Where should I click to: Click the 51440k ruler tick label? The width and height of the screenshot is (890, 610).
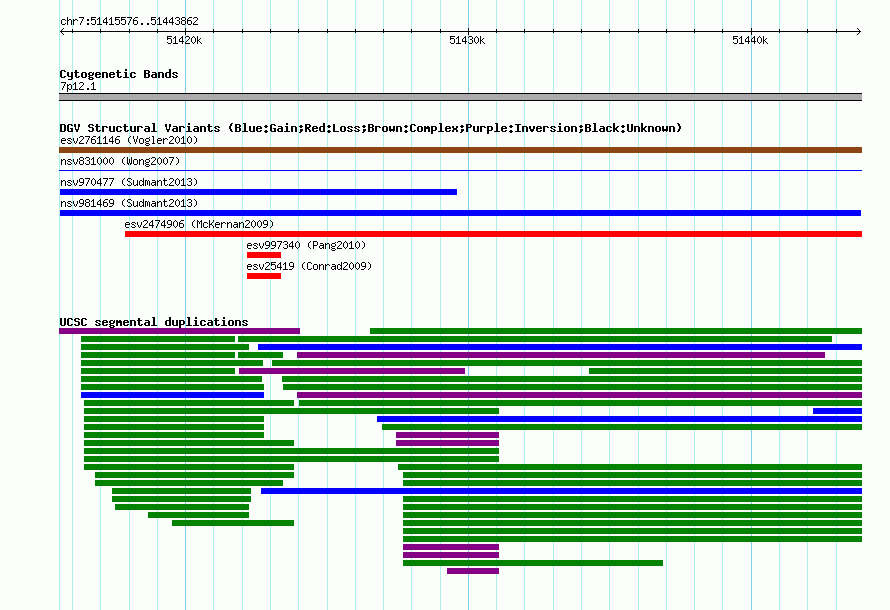750,40
